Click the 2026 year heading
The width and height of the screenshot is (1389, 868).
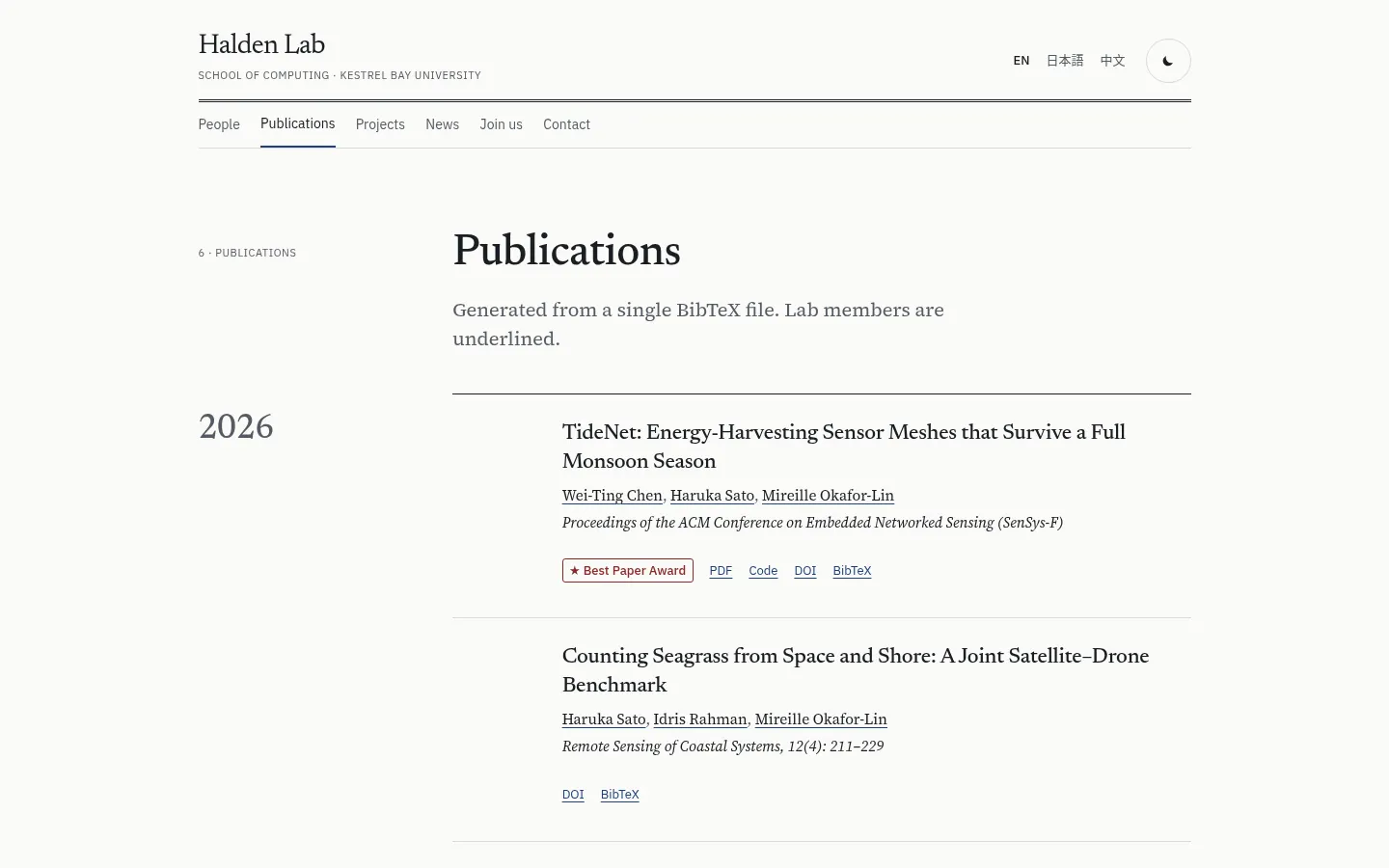pos(236,427)
